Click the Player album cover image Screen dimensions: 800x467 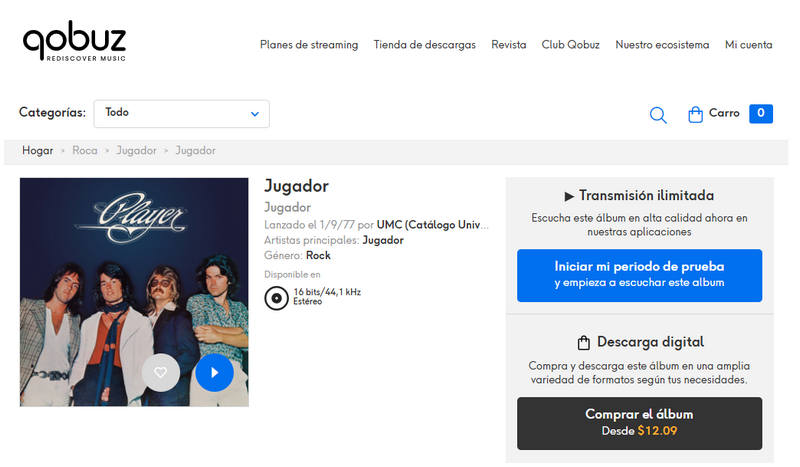[134, 260]
